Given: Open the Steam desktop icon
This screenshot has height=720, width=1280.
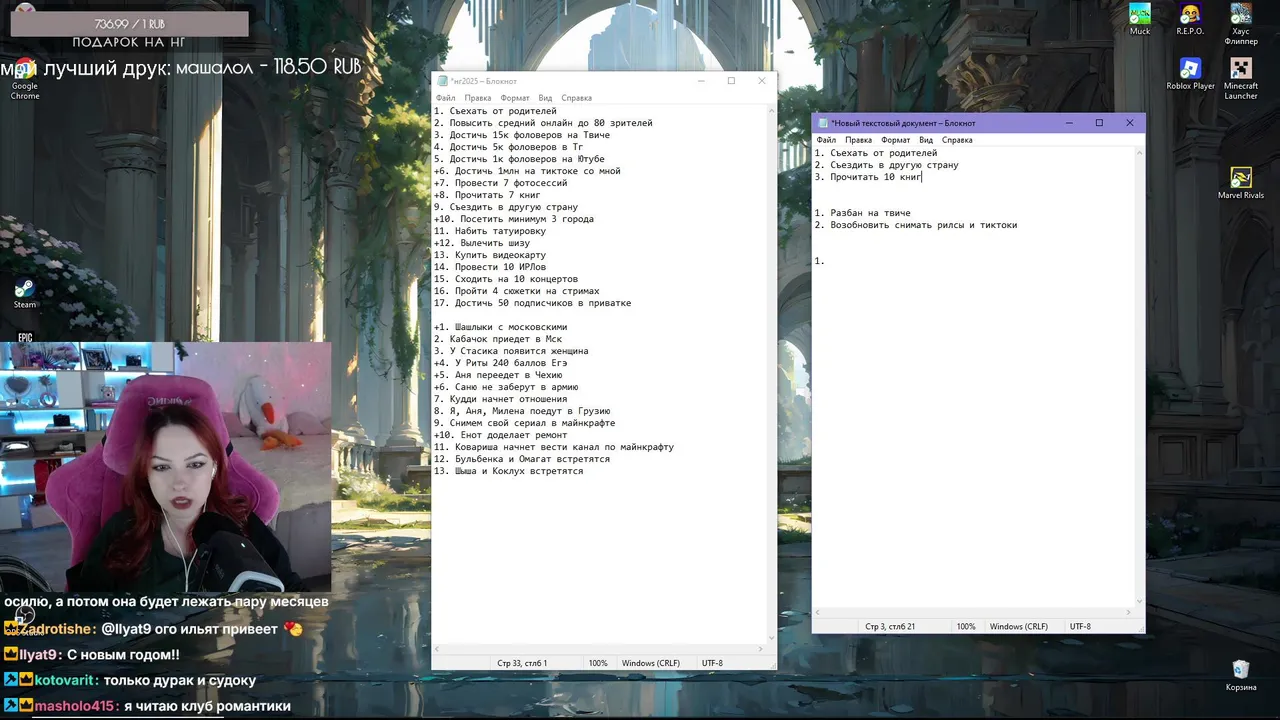Looking at the screenshot, I should click(25, 294).
